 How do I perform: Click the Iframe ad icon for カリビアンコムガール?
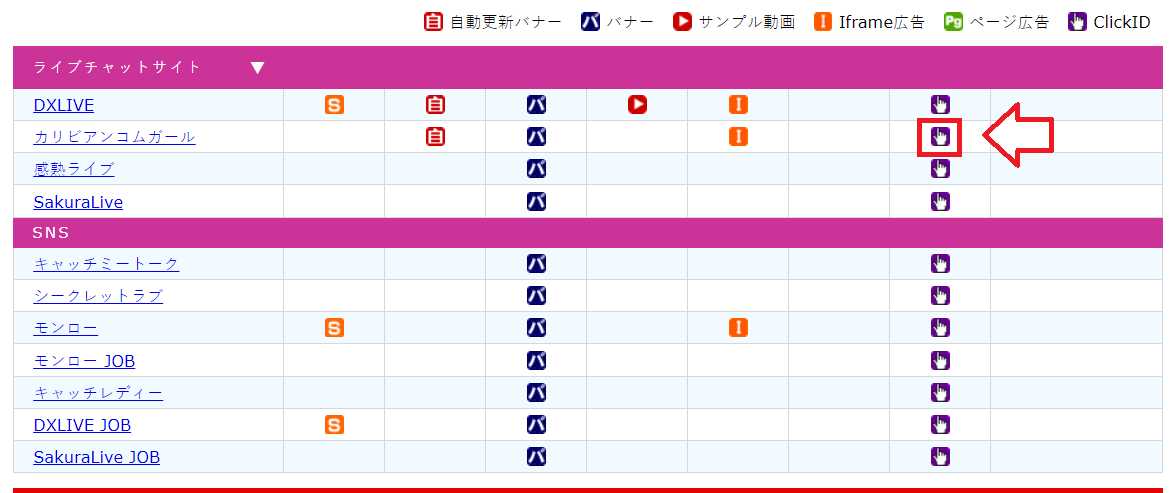738,137
